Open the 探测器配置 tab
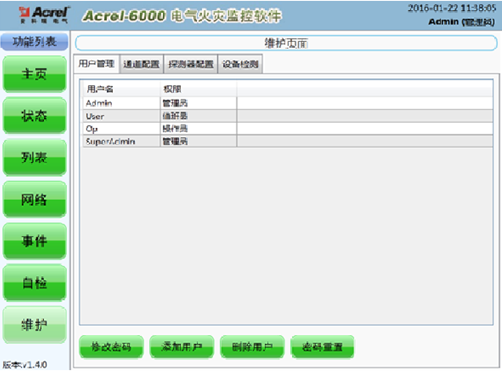 [191, 64]
